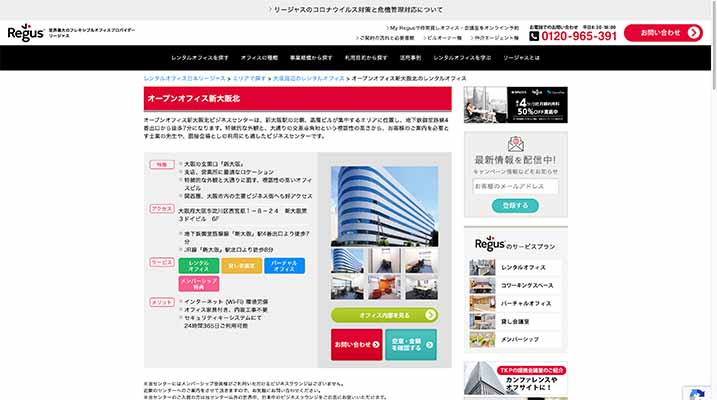Viewport: 717px width, 400px height.
Task: Open 貸し会議室 in the service plan list
Action: [x=515, y=321]
